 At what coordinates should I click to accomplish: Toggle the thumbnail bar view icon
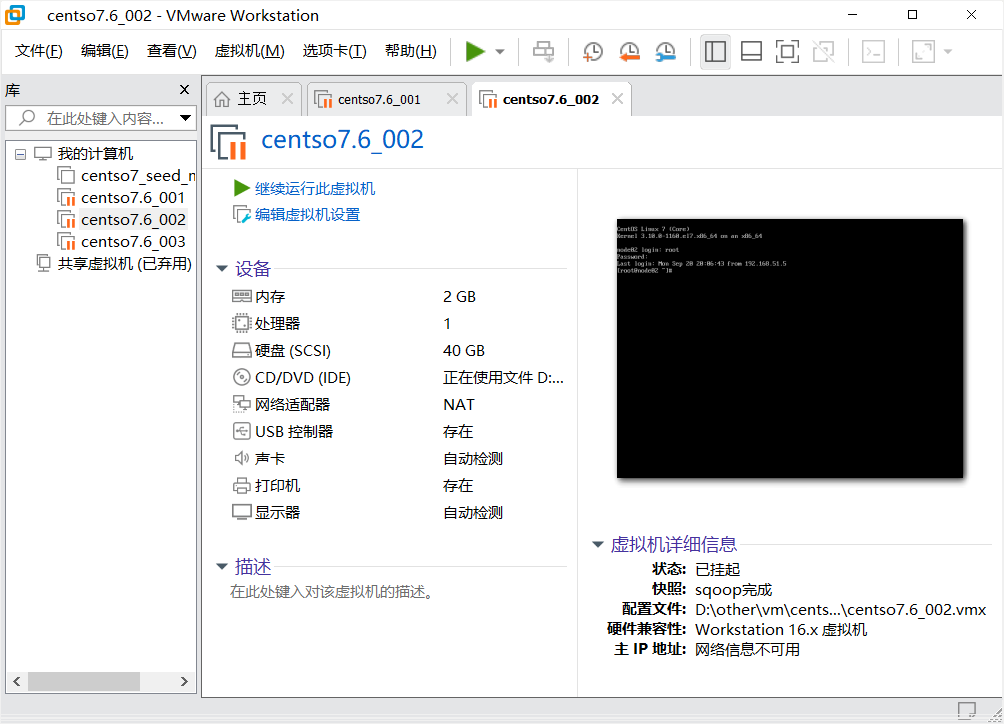point(751,51)
